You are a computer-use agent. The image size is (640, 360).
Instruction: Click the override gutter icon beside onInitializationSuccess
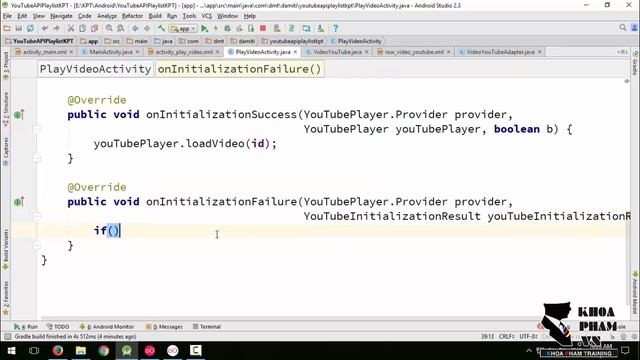point(19,115)
